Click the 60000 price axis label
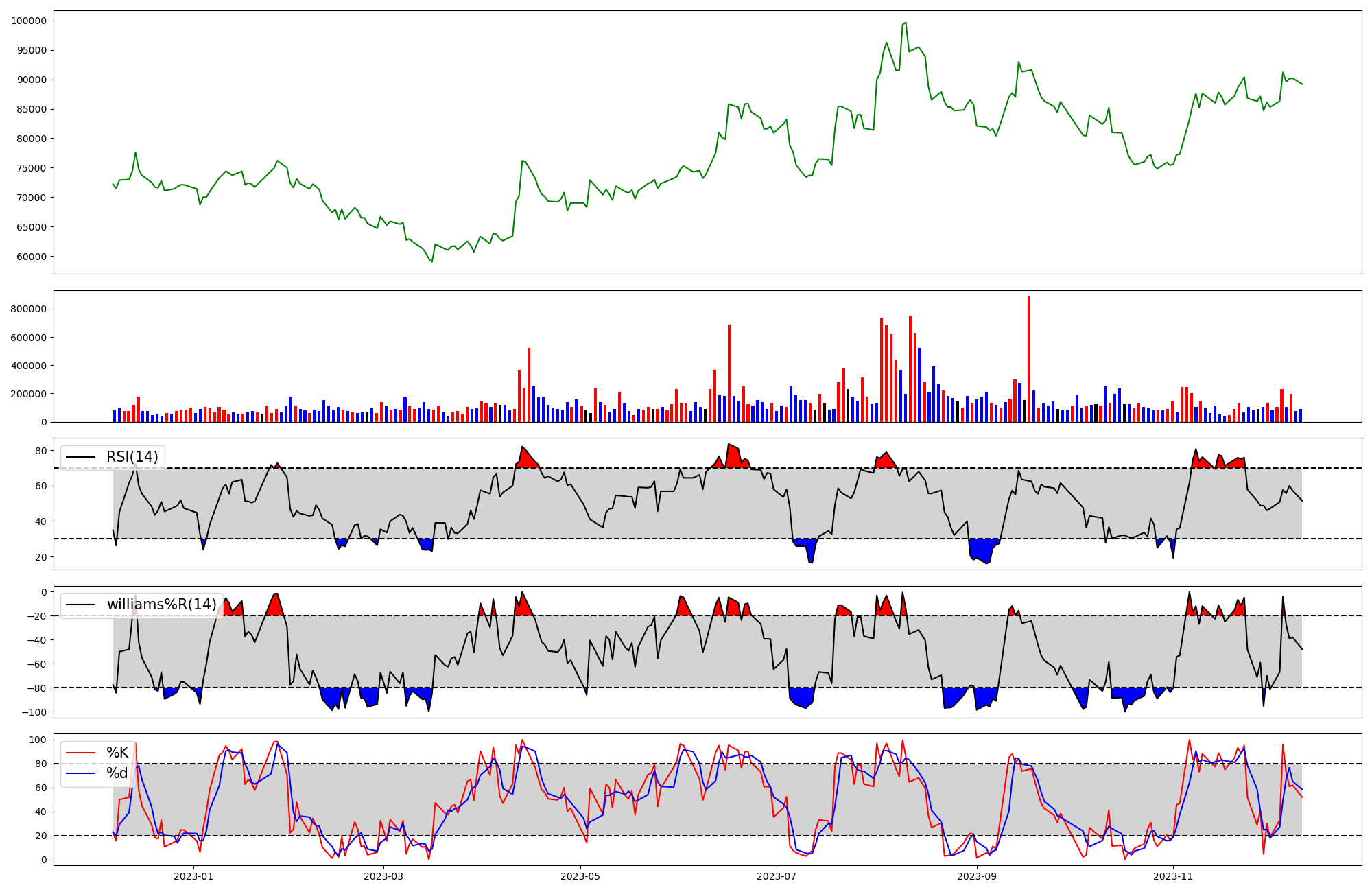The width and height of the screenshot is (1372, 892). (32, 257)
